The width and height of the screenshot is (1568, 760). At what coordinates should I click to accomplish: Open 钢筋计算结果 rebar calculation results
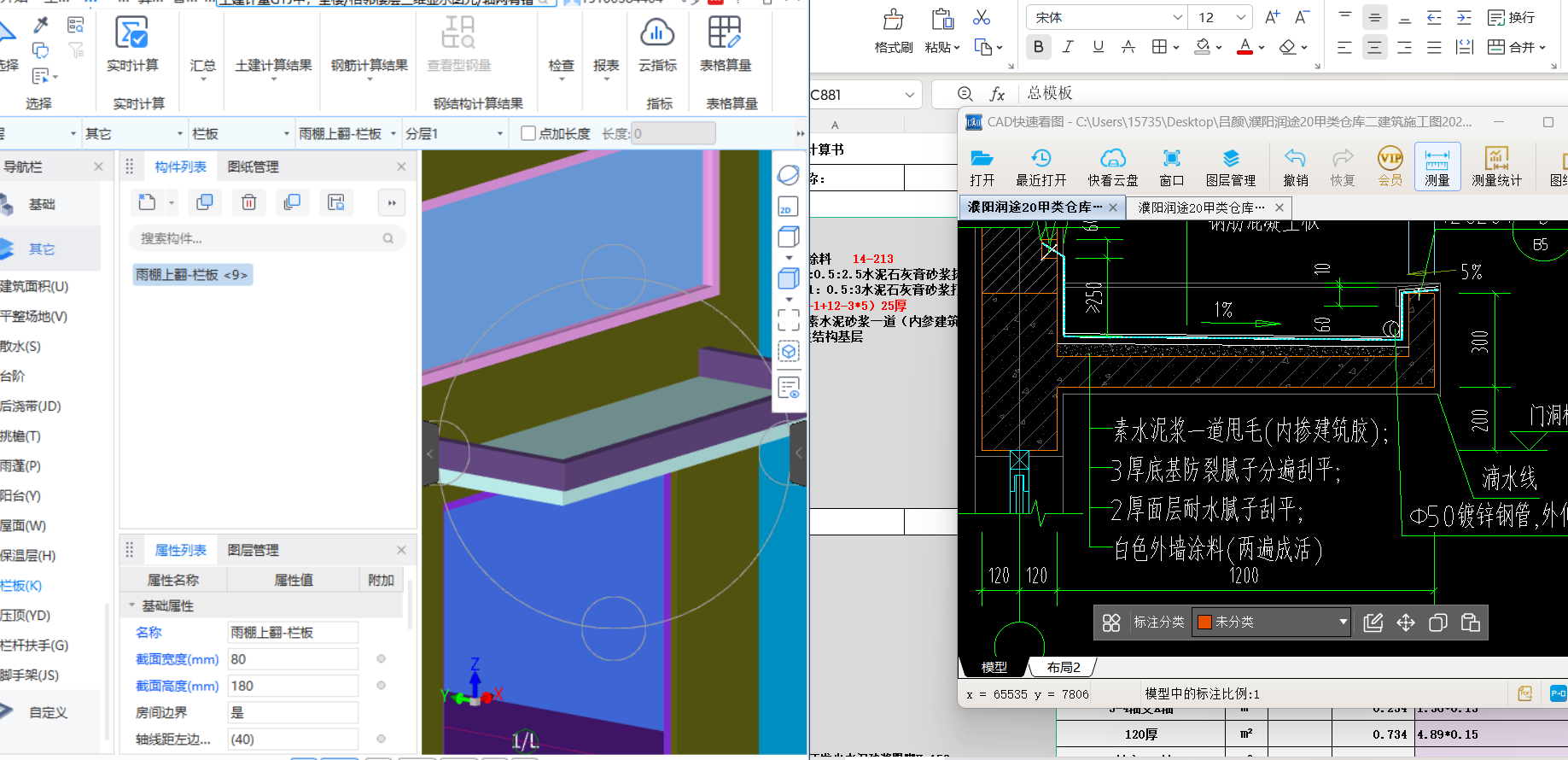(x=370, y=66)
